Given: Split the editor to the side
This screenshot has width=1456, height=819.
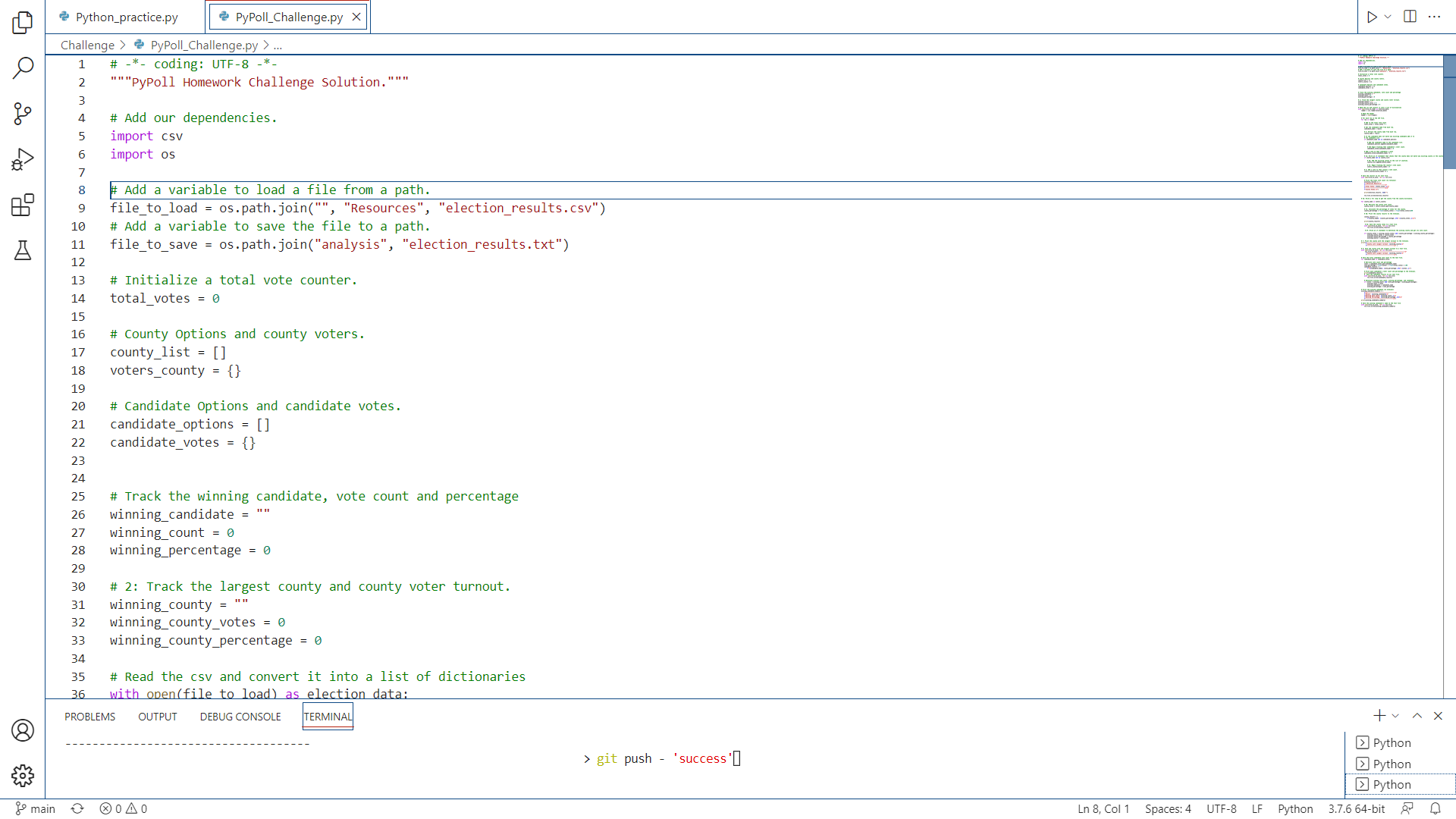Looking at the screenshot, I should coord(1410,16).
